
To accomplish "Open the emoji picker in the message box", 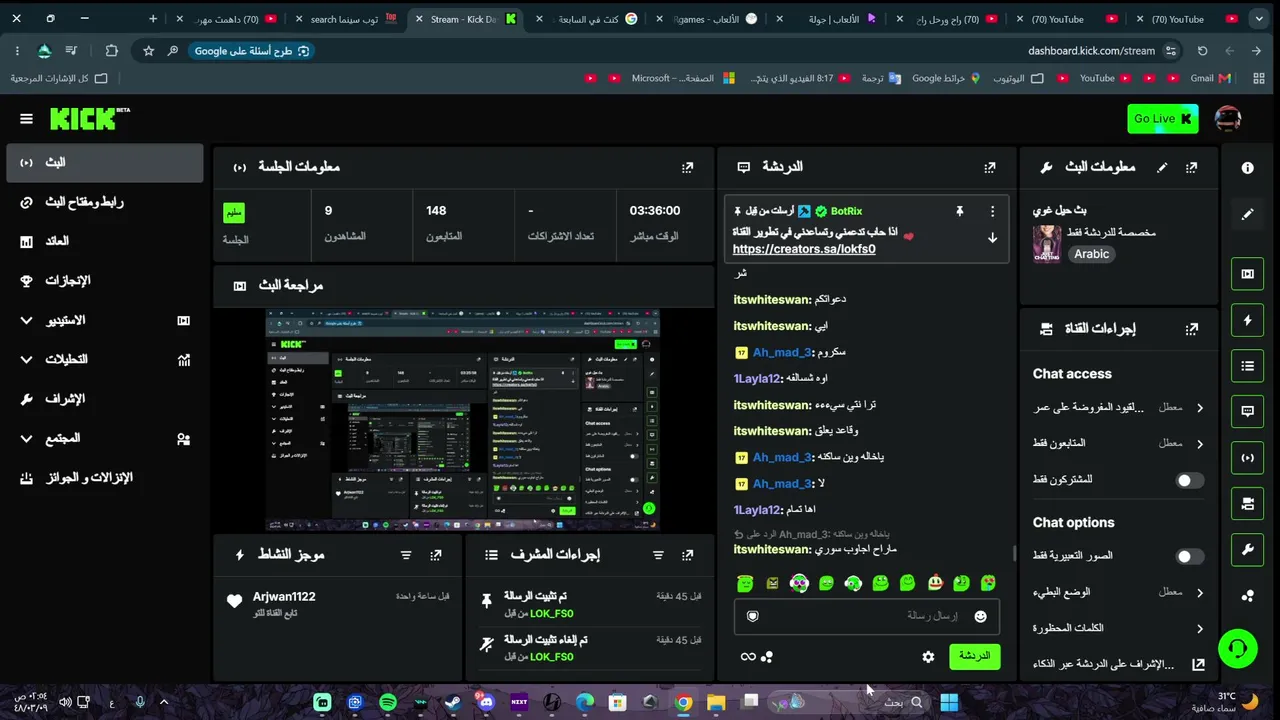I will 980,616.
